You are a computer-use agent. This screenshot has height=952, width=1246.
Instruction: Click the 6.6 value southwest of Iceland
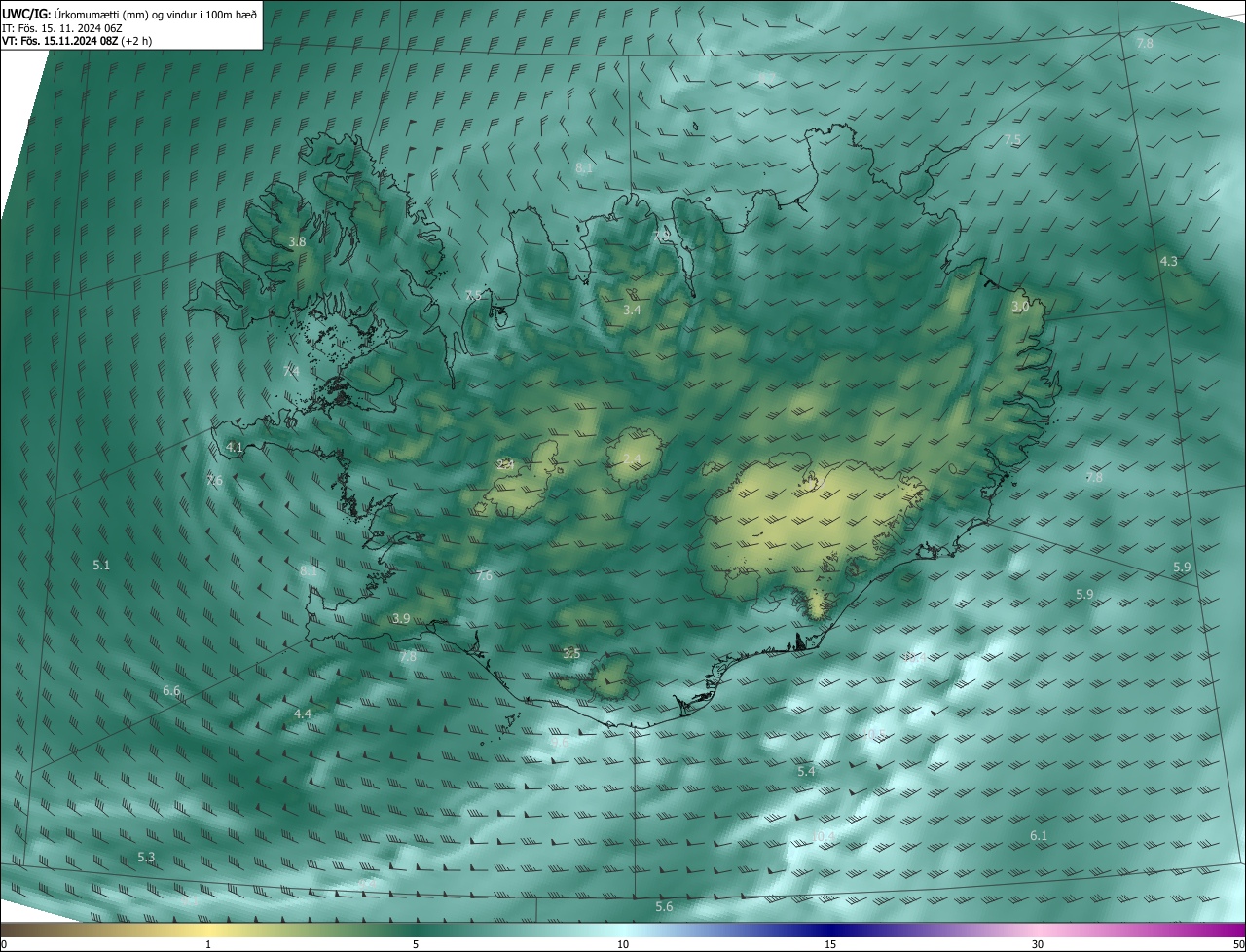click(x=171, y=690)
